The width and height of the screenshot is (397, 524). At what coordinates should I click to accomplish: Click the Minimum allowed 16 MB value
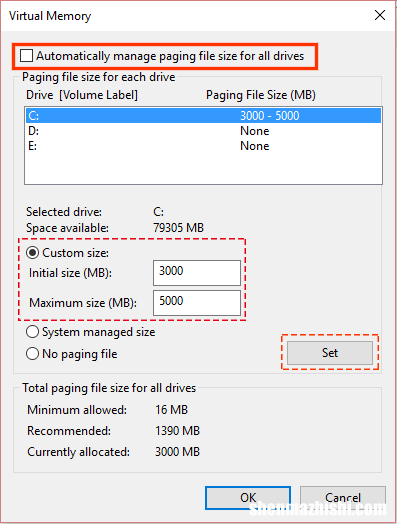[171, 410]
